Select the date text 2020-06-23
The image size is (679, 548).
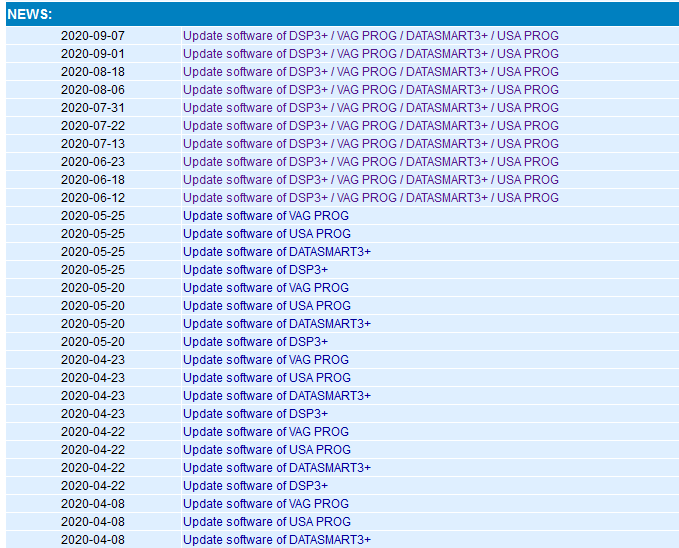pos(93,162)
